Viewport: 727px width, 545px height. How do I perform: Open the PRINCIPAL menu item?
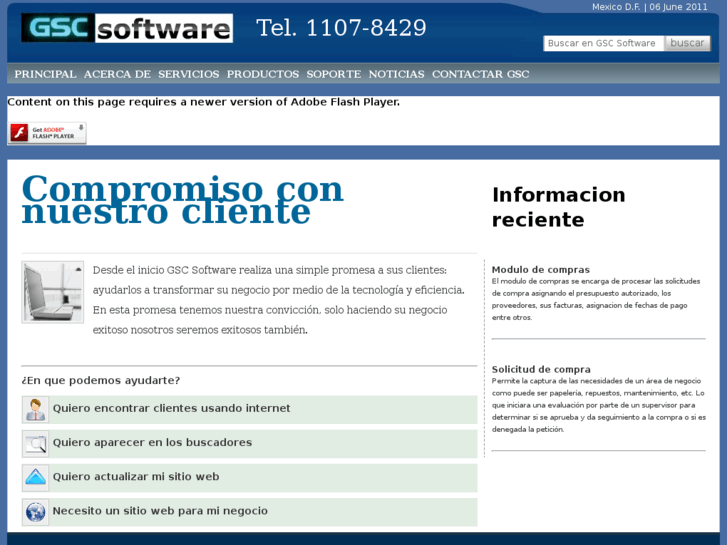point(45,74)
